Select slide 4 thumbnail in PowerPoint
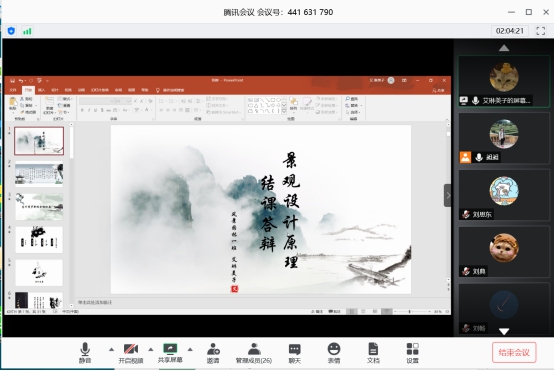 tap(39, 240)
